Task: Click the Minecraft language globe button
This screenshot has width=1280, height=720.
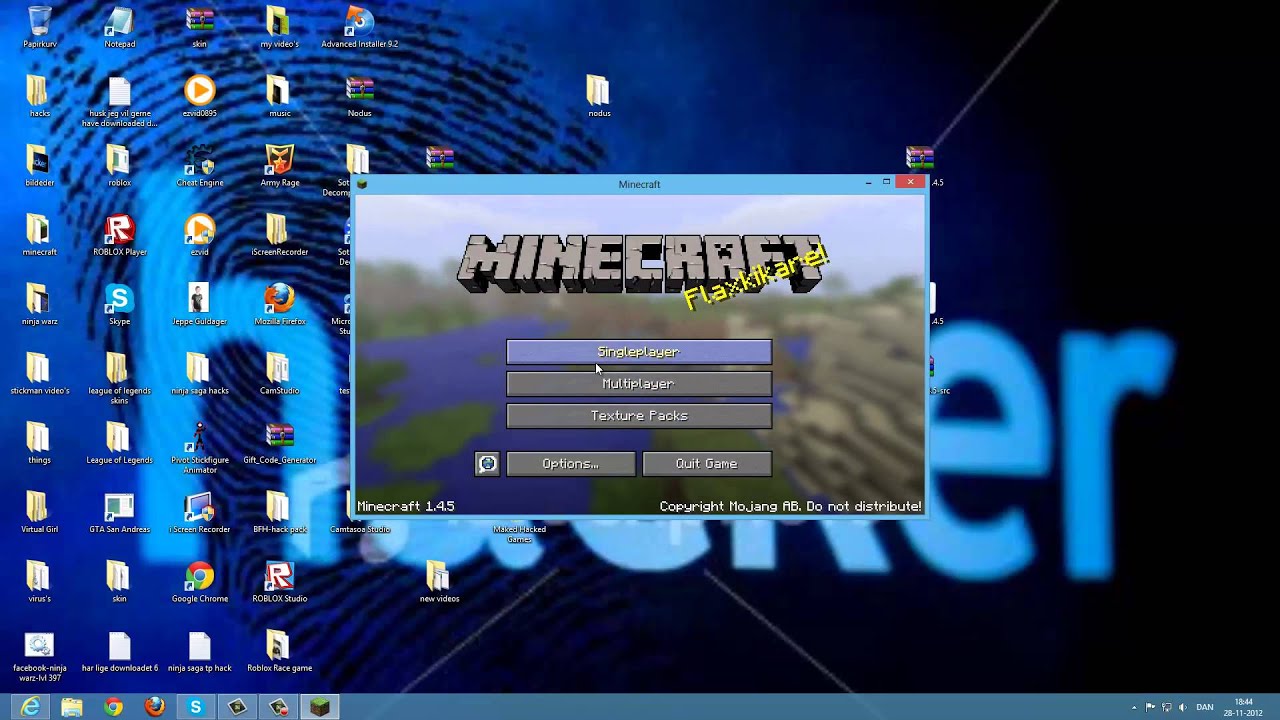Action: pyautogui.click(x=487, y=464)
